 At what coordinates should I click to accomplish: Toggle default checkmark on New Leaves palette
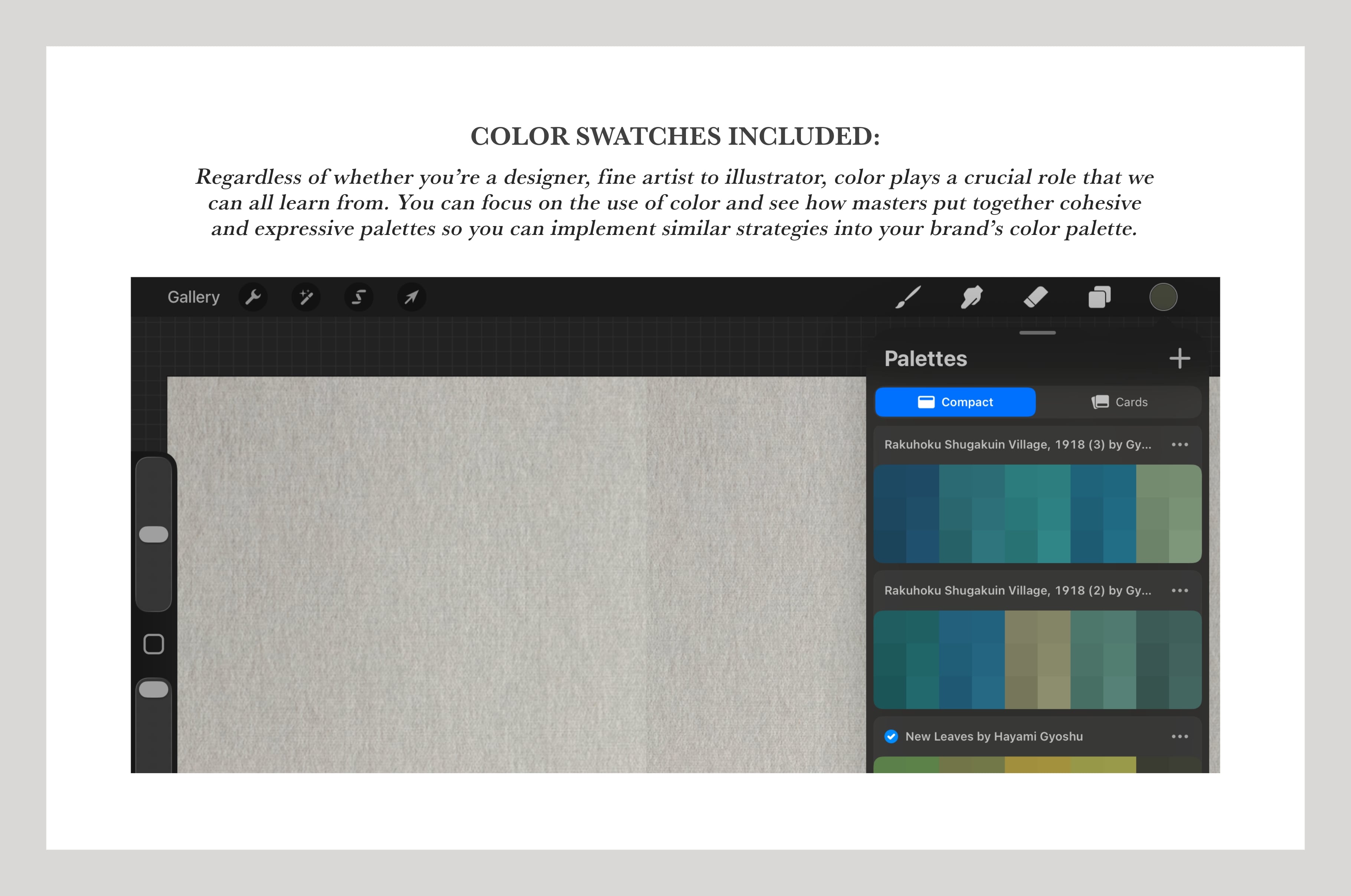click(x=891, y=736)
